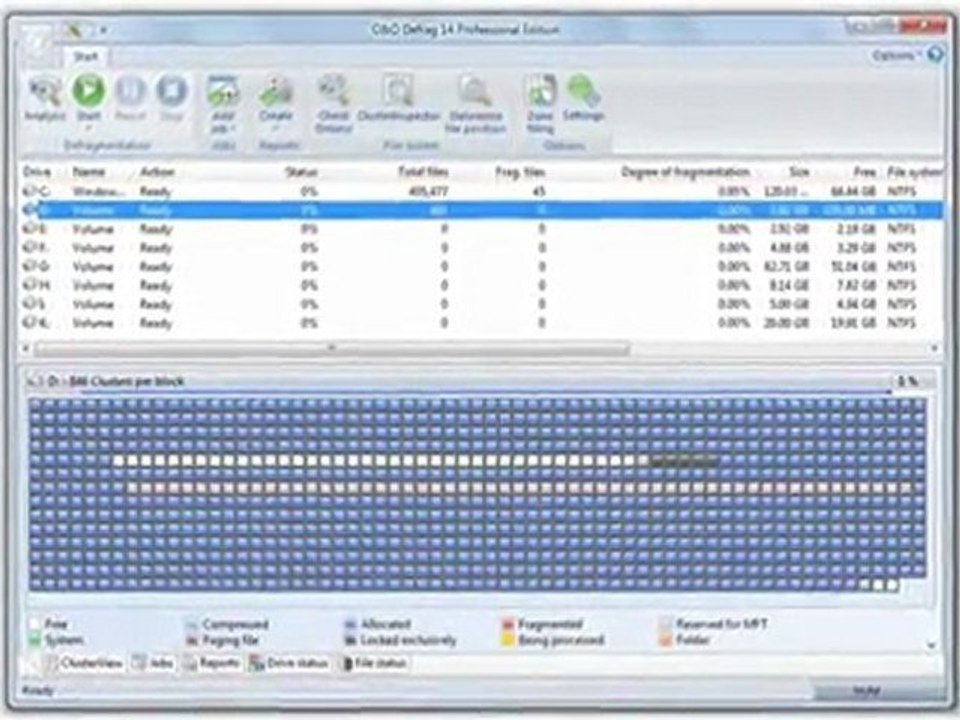Click the drive icon in the cluster view header

[x=34, y=381]
